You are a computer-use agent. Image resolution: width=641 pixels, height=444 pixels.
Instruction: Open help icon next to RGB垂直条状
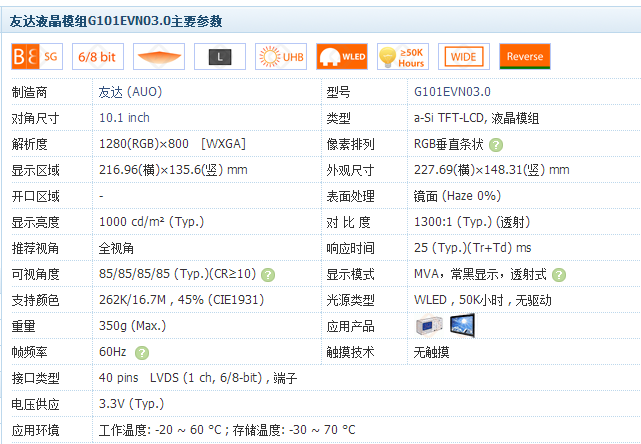pyautogui.click(x=496, y=144)
